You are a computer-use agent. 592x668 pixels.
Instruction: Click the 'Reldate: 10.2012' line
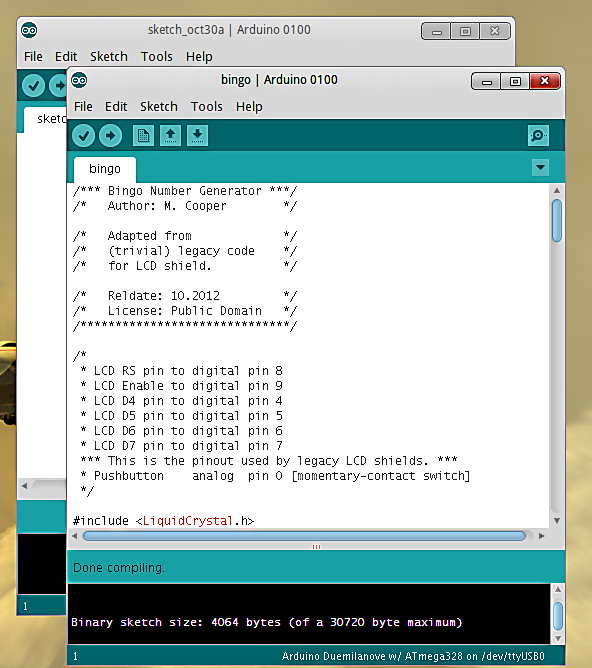coord(185,296)
